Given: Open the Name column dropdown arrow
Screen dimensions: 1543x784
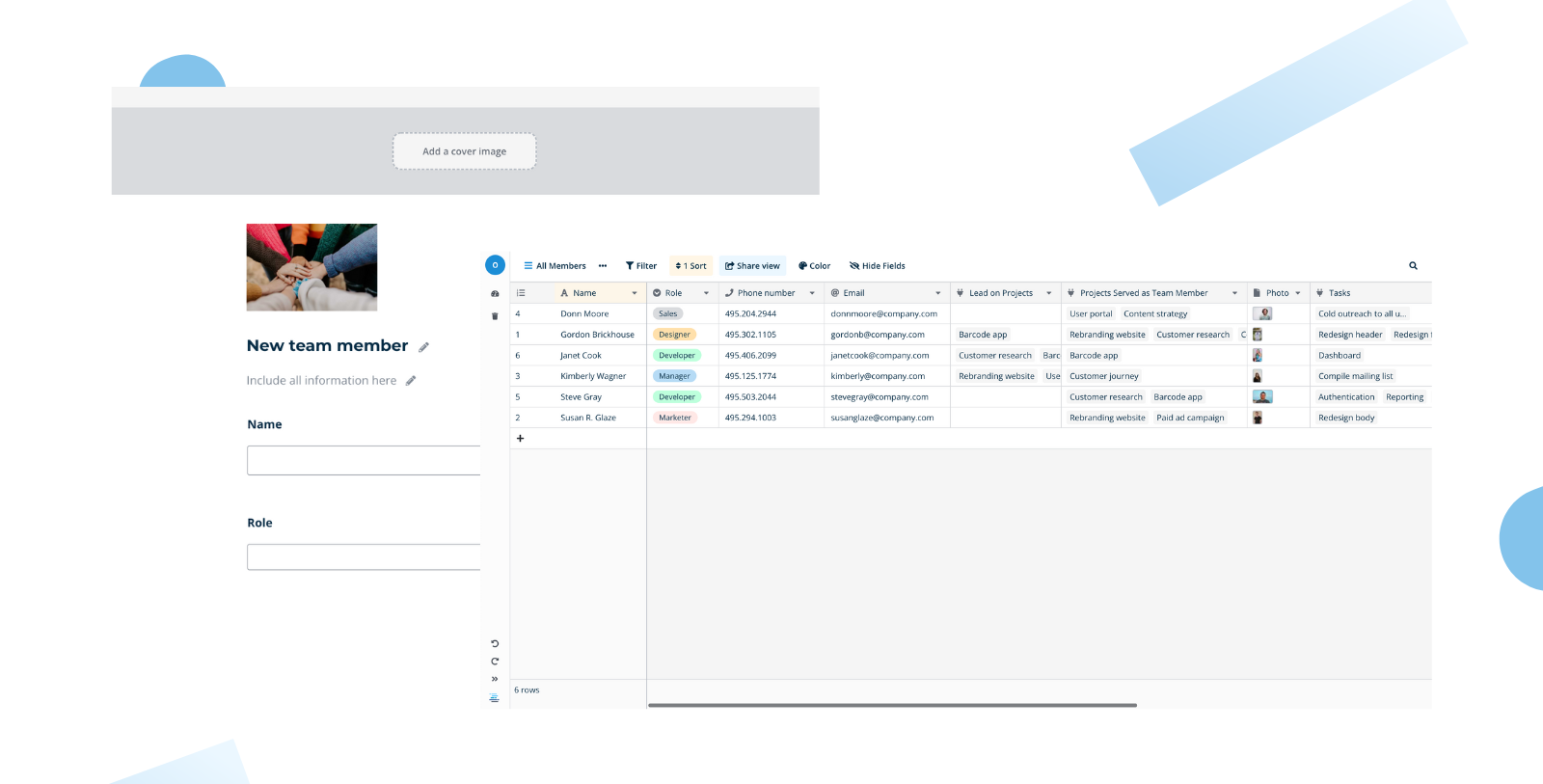Looking at the screenshot, I should point(635,293).
